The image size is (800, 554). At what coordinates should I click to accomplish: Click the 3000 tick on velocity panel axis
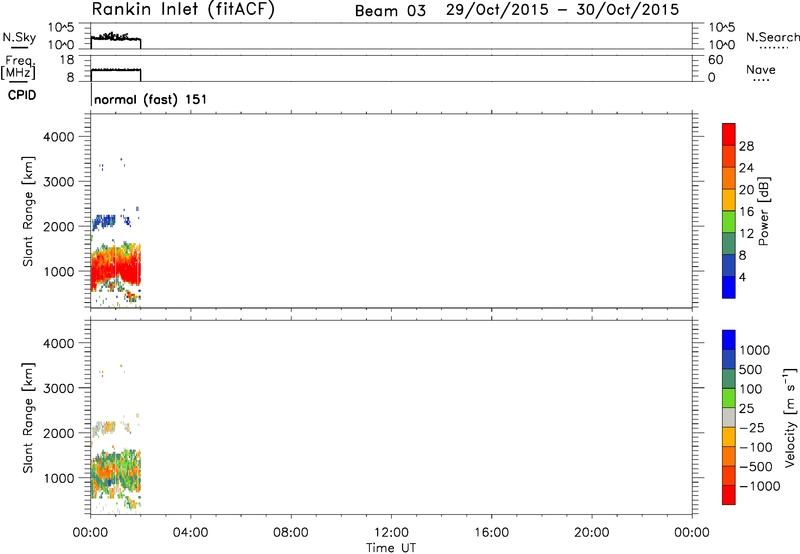pos(59,388)
